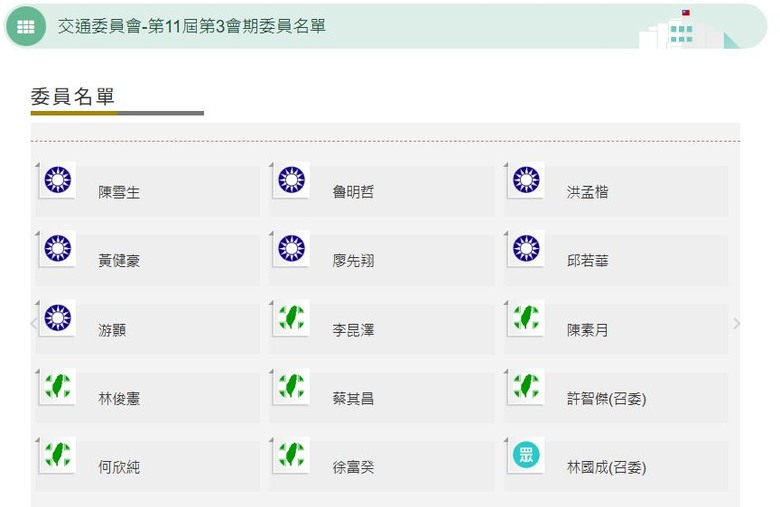Click the KMT emblem beside 廖先翔

(292, 248)
